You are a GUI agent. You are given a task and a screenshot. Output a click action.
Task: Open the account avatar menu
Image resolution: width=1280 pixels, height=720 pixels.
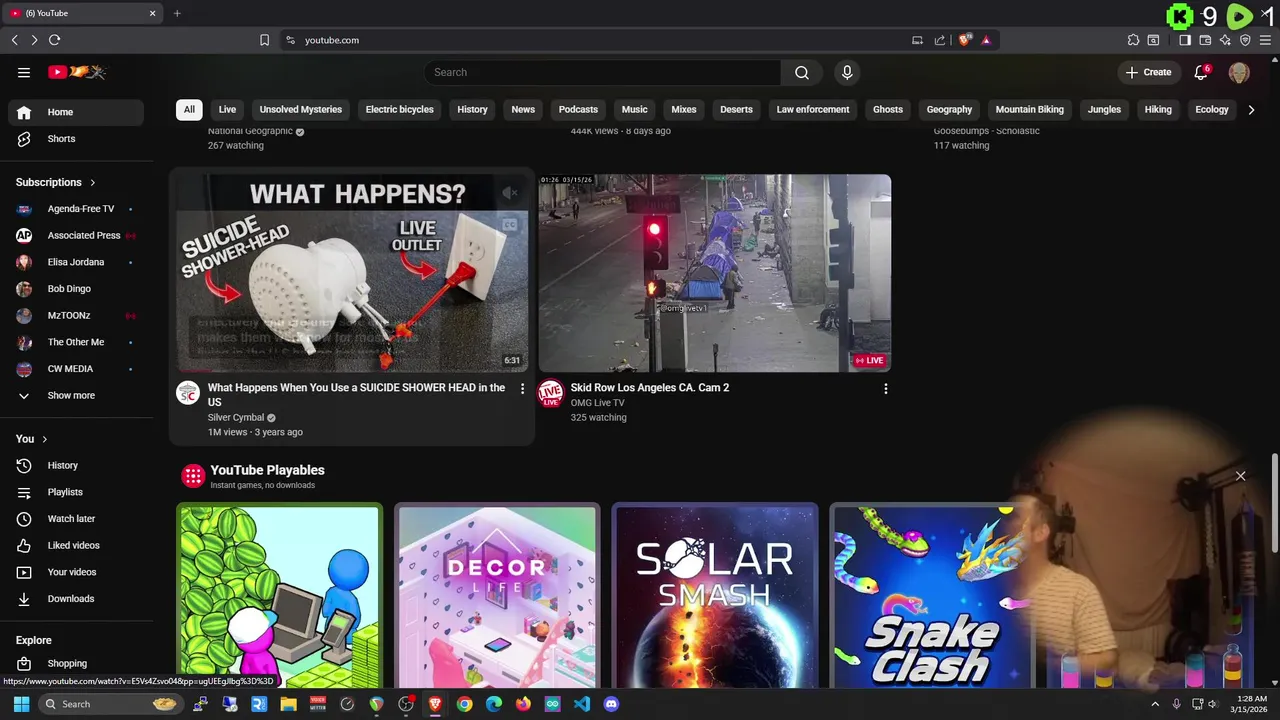[x=1239, y=72]
